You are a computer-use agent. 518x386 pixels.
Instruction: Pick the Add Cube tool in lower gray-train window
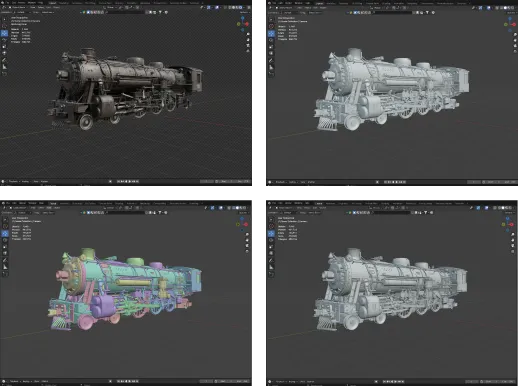coord(271,274)
